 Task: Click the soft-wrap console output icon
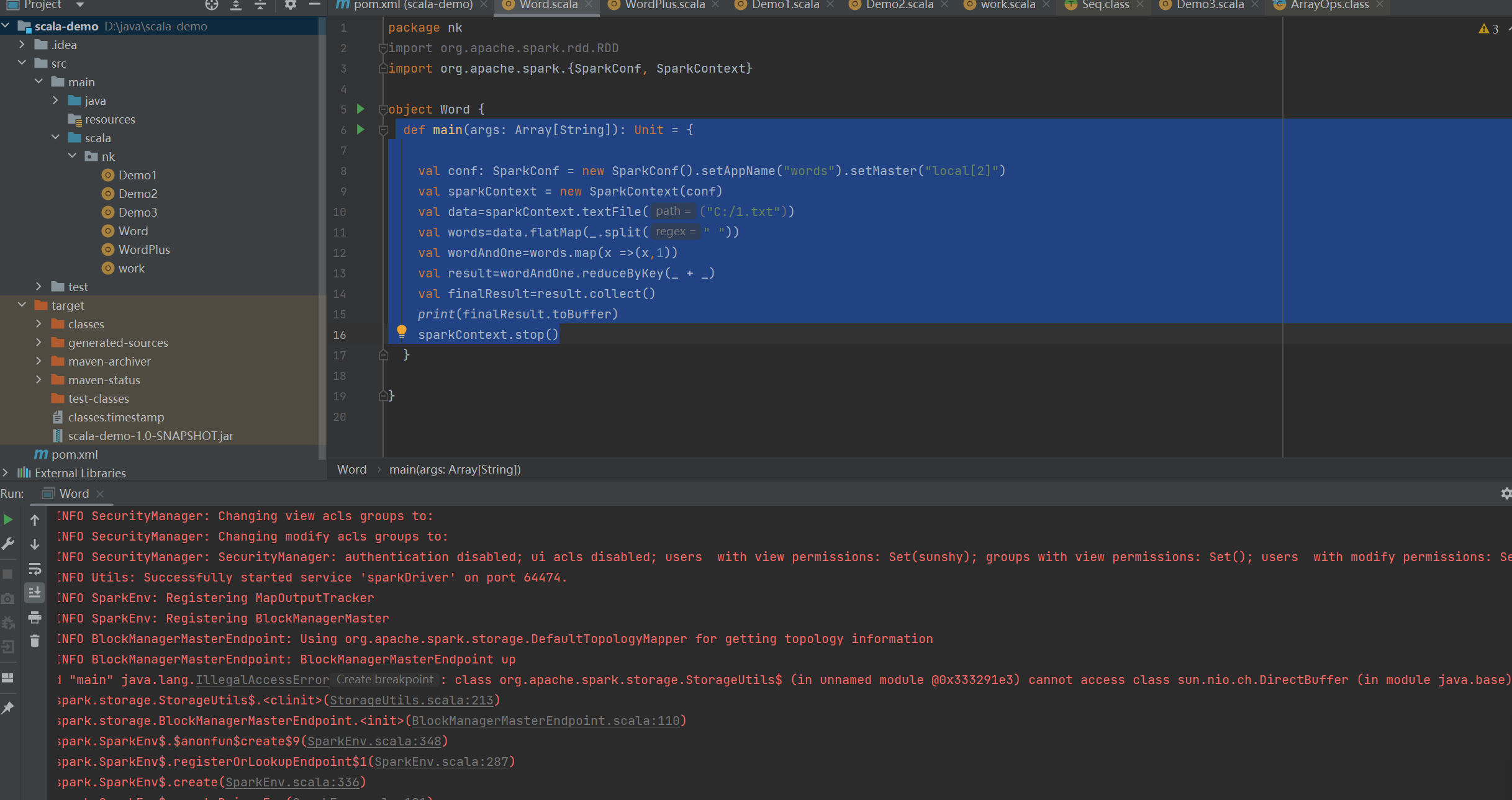pyautogui.click(x=35, y=569)
